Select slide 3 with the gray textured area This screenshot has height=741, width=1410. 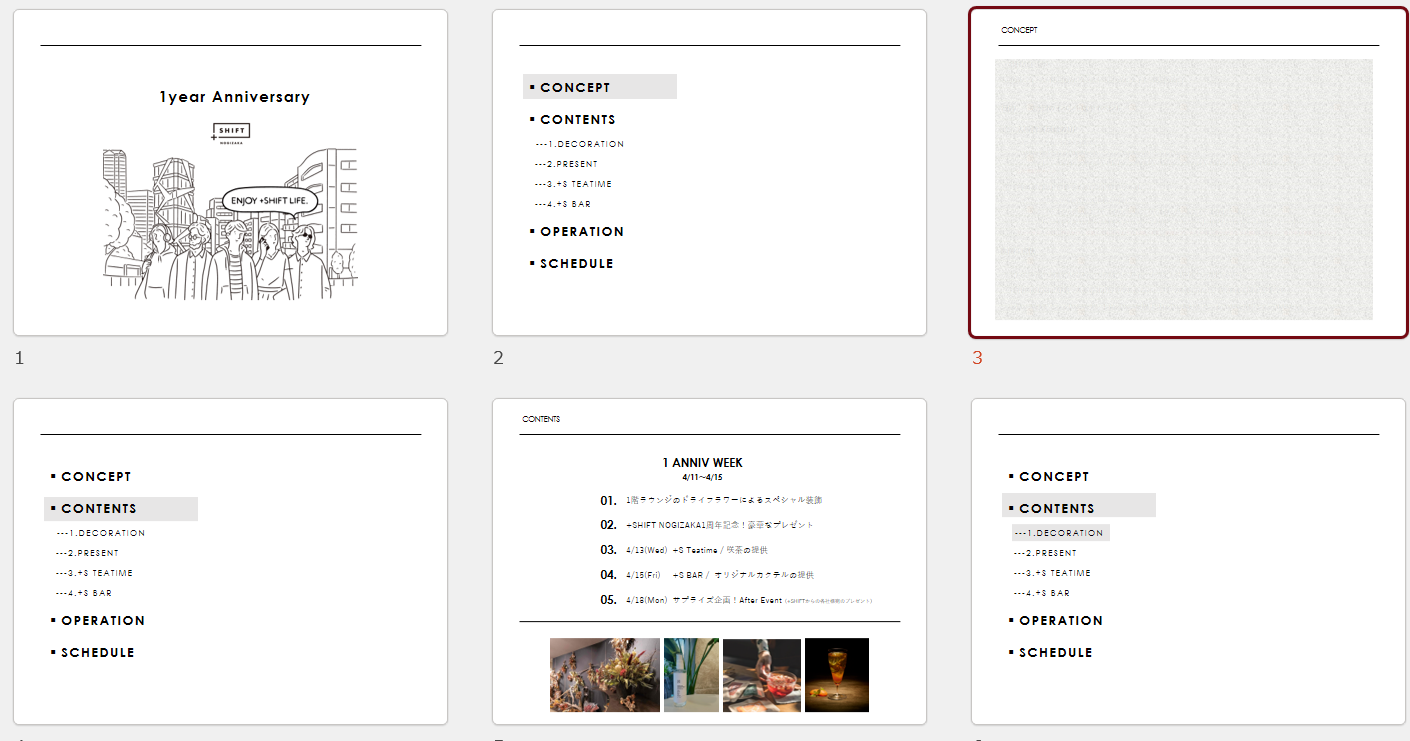1188,172
